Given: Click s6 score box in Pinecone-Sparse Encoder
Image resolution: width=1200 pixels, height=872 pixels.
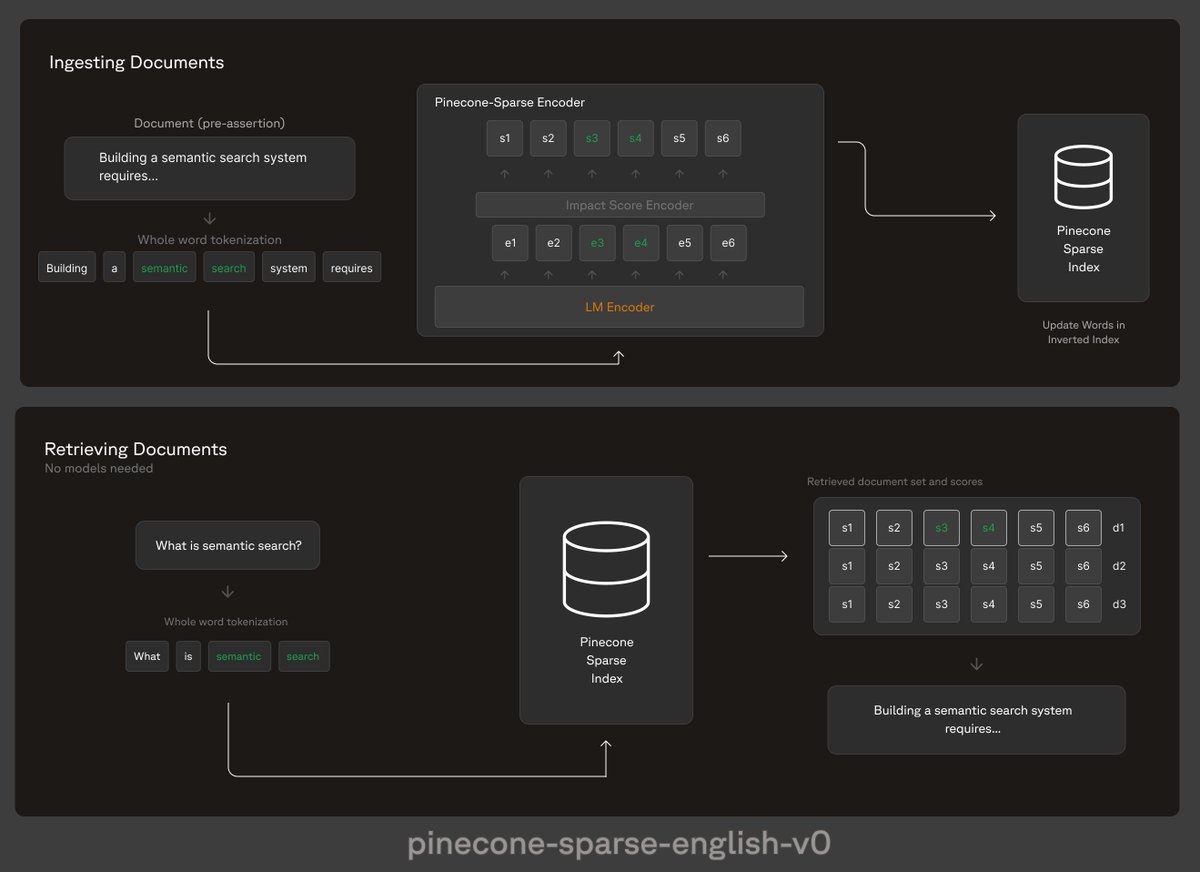Looking at the screenshot, I should click(x=723, y=138).
